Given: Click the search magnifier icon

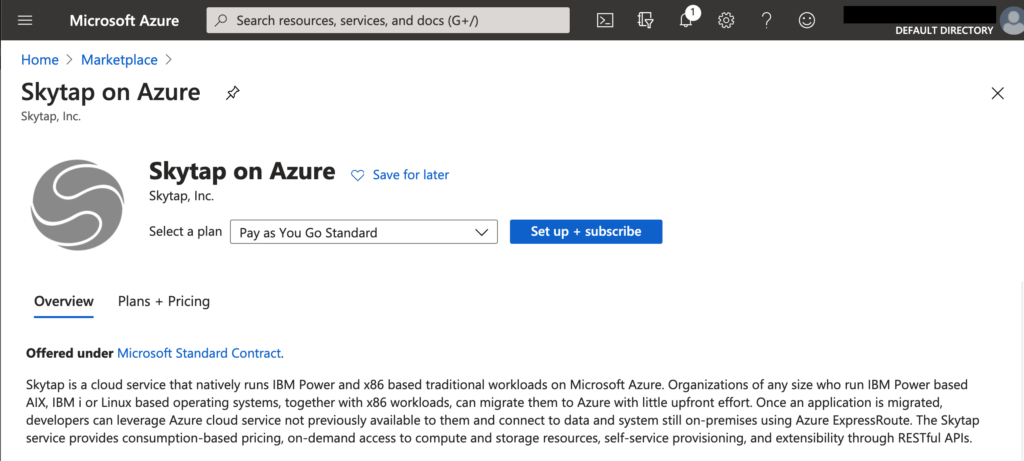Looking at the screenshot, I should pyautogui.click(x=222, y=20).
